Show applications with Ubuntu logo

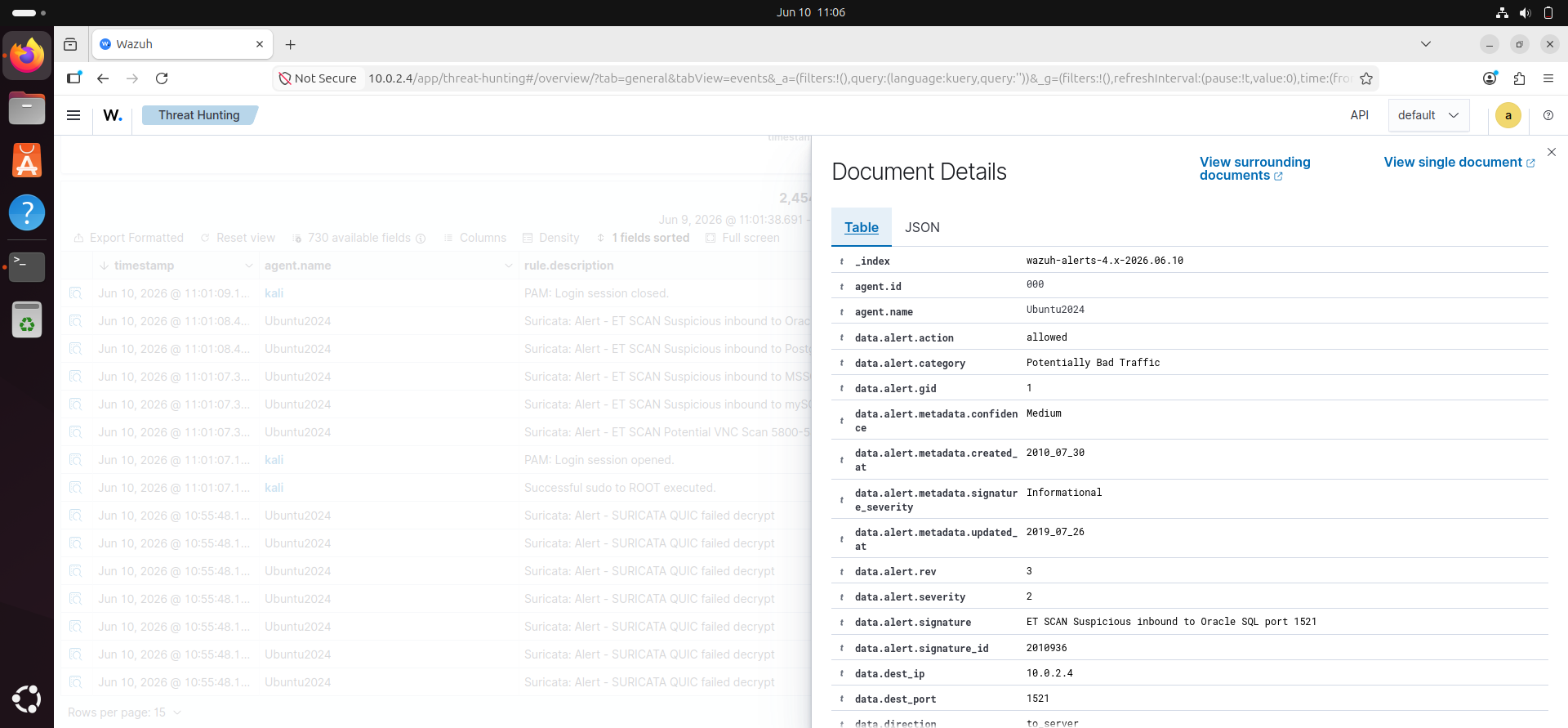point(27,699)
